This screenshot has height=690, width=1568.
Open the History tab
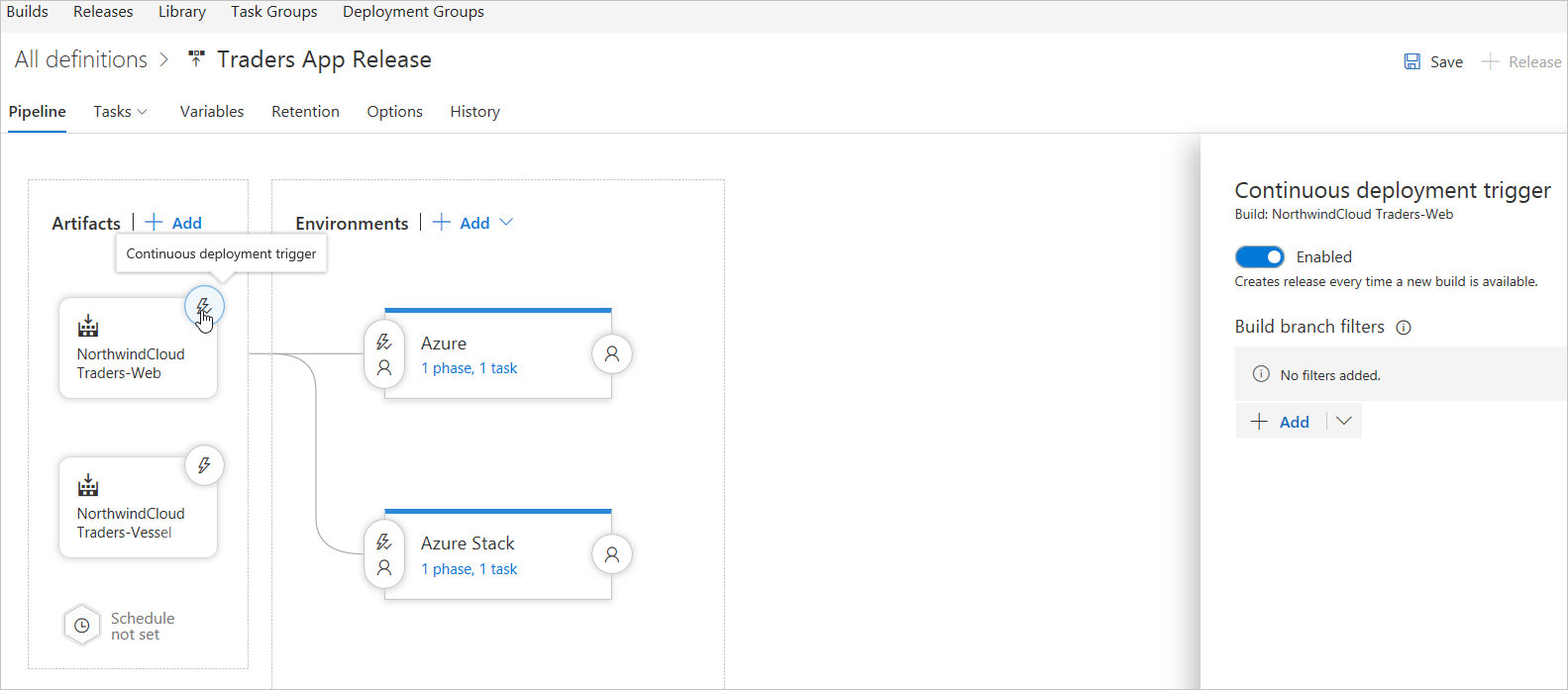click(474, 112)
